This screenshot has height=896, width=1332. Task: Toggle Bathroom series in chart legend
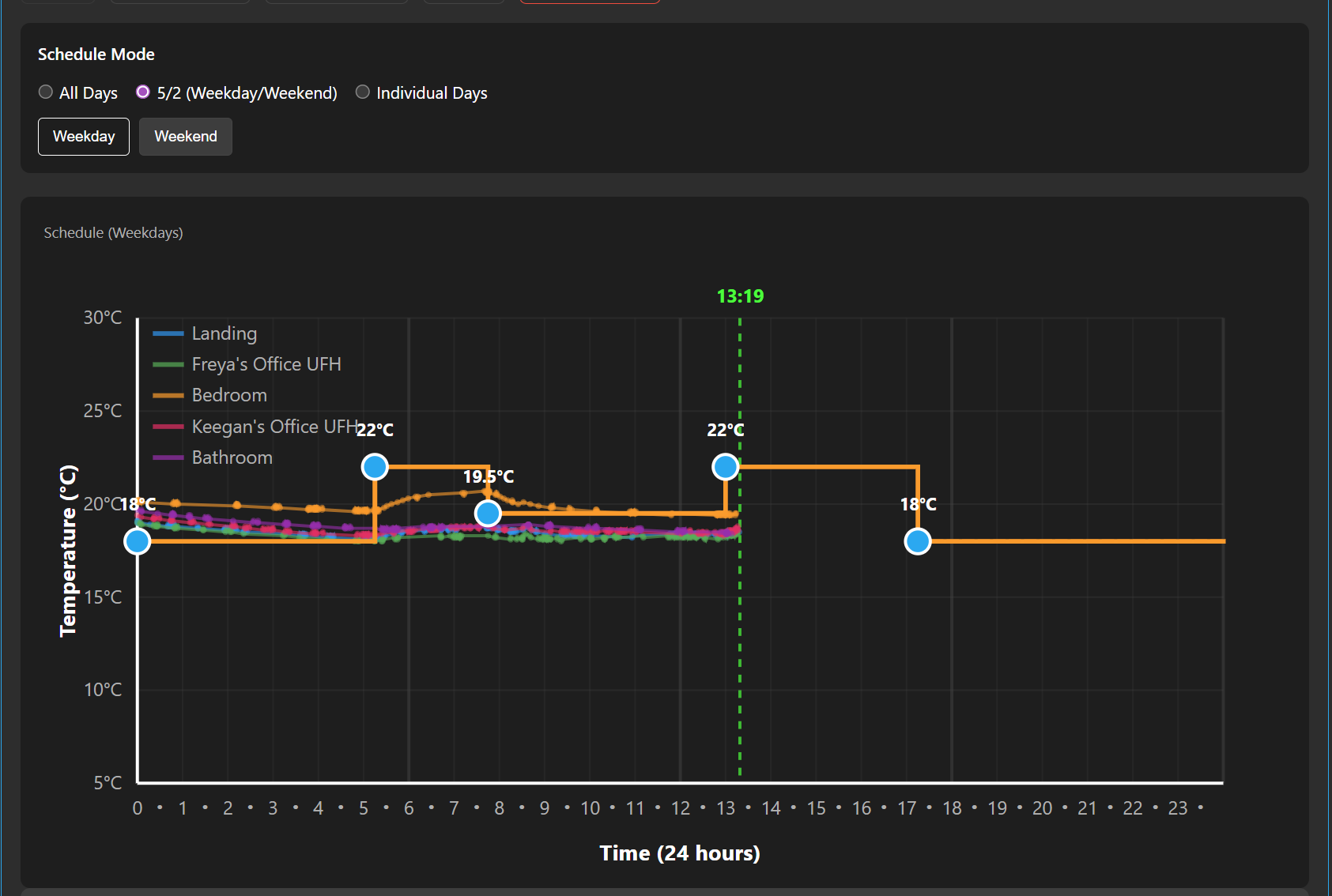[x=213, y=457]
